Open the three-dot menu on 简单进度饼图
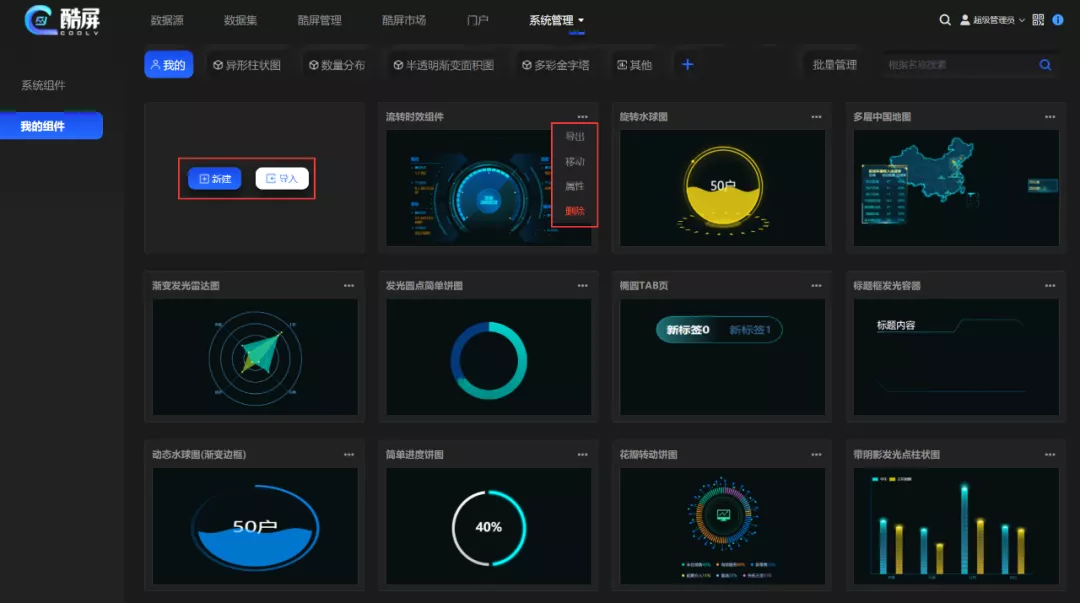Image resolution: width=1080 pixels, height=603 pixels. point(582,455)
